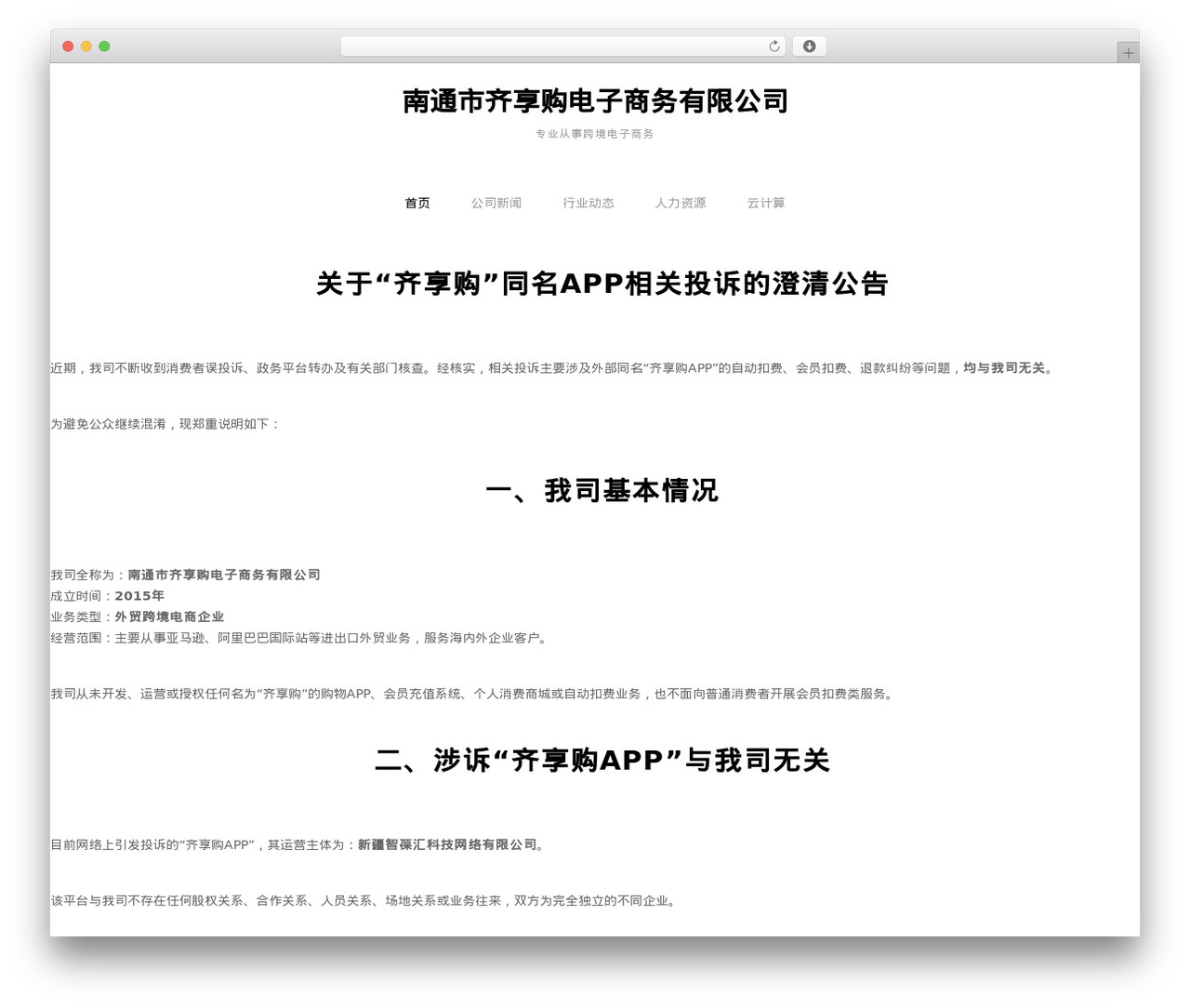
Task: Select the 人力资源 navigation link
Action: click(x=681, y=203)
